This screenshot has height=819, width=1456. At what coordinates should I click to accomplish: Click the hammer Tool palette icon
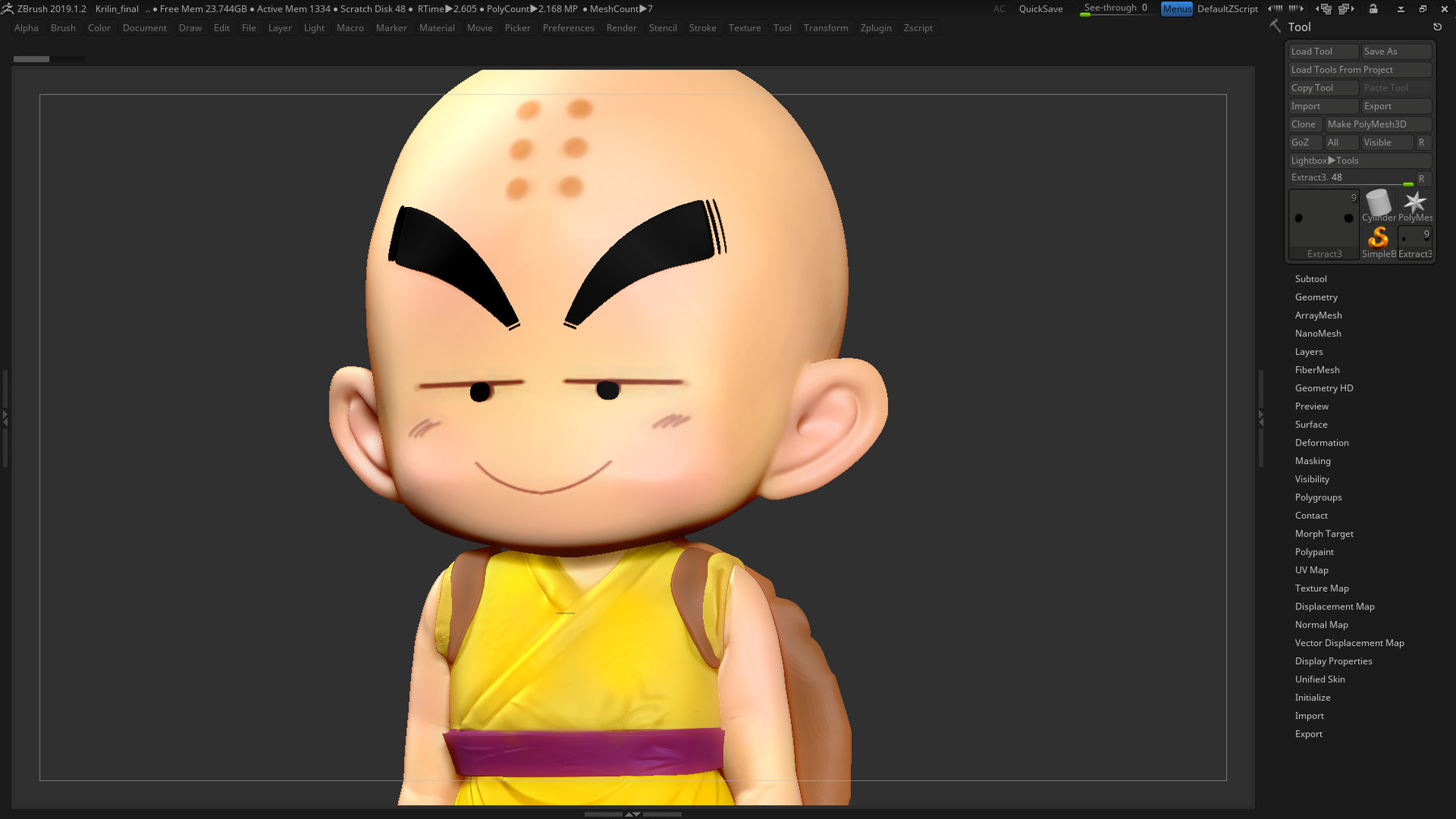[x=1275, y=27]
